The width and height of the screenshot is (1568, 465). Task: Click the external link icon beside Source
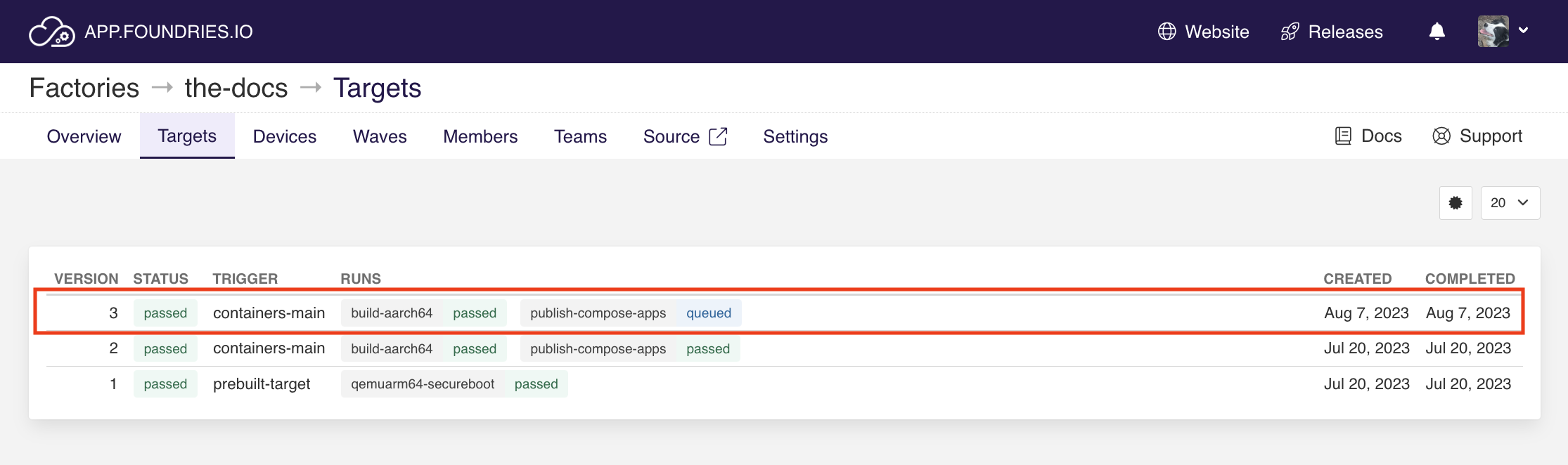[718, 136]
